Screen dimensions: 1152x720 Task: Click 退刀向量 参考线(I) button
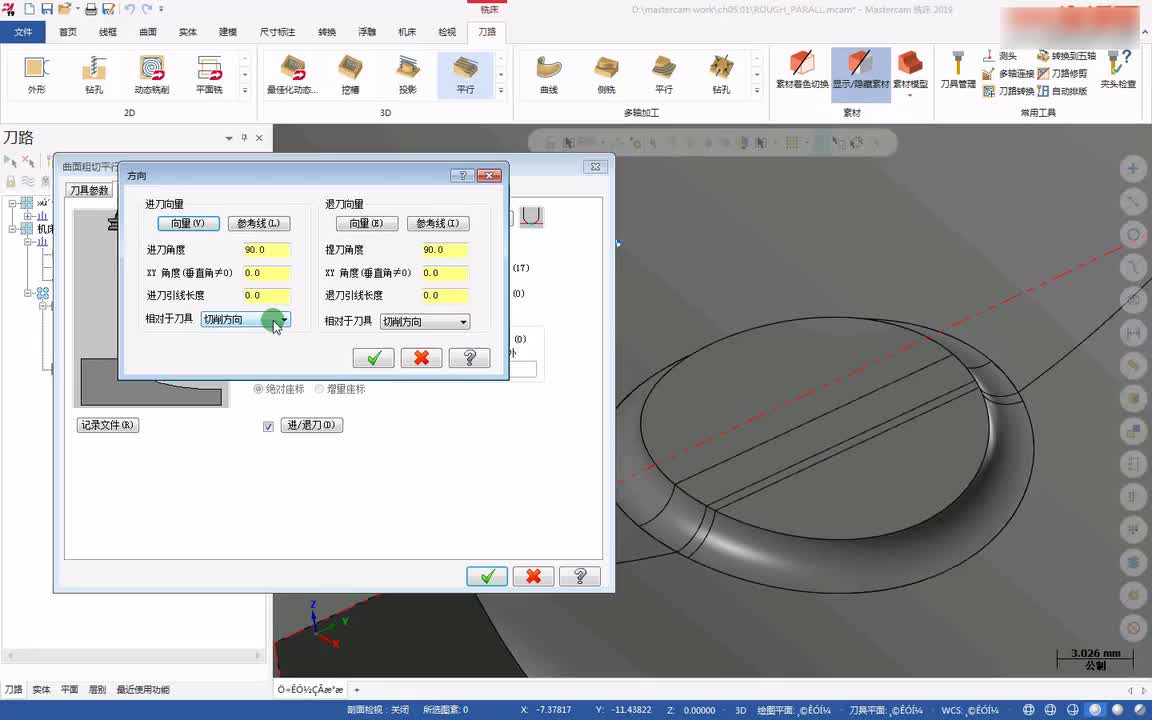[438, 223]
